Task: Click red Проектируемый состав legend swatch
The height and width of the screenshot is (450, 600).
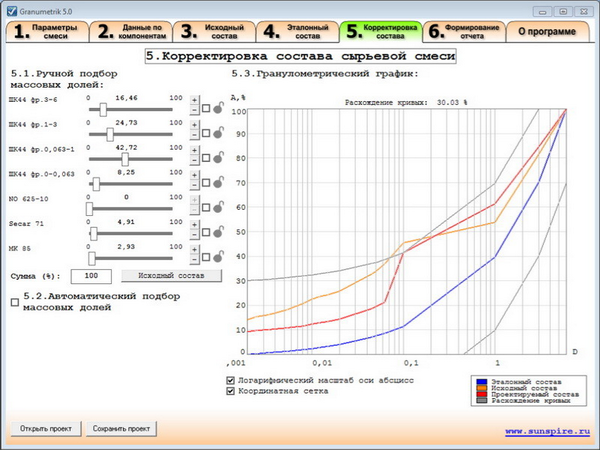Action: click(x=482, y=394)
